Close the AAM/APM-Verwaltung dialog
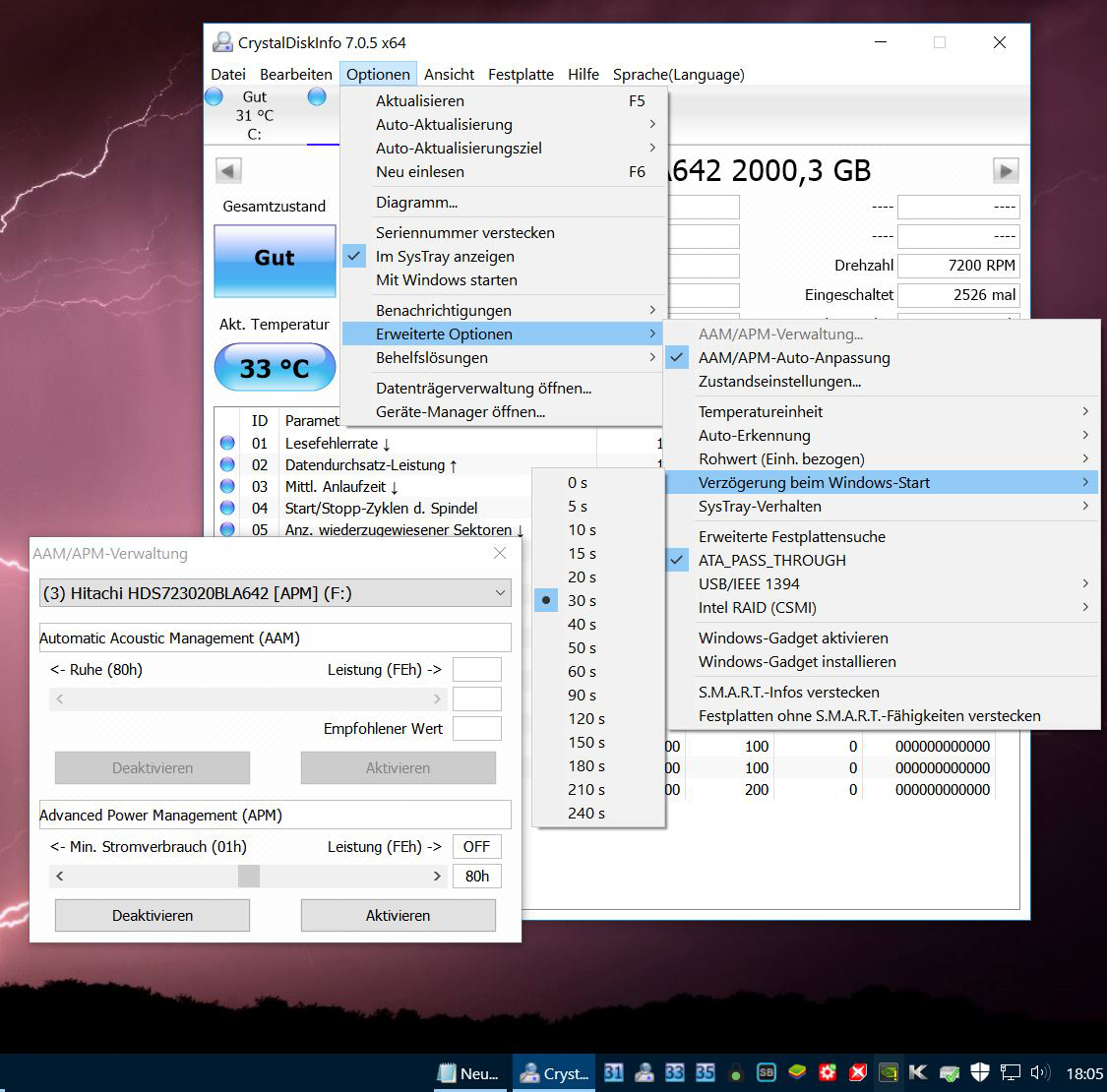Viewport: 1107px width, 1092px height. coord(500,553)
